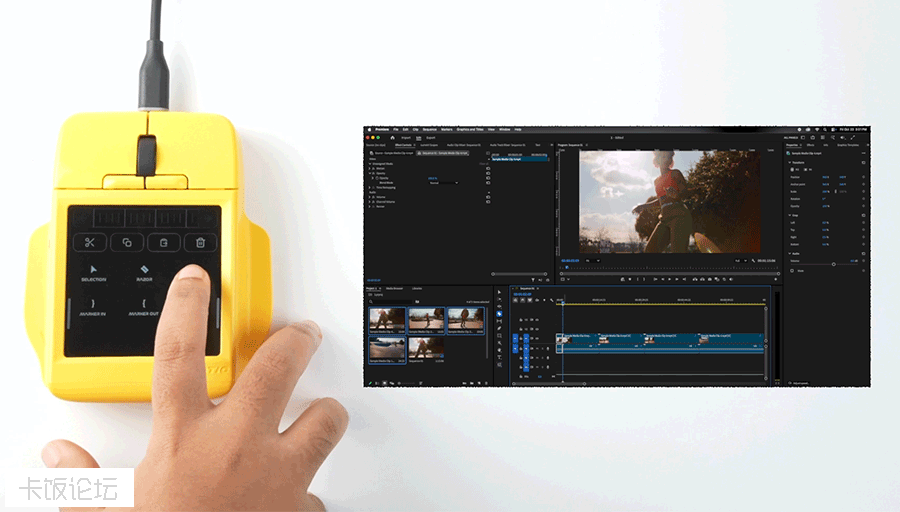This screenshot has width=900, height=512.
Task: Open the Sequence menu
Action: tap(430, 130)
